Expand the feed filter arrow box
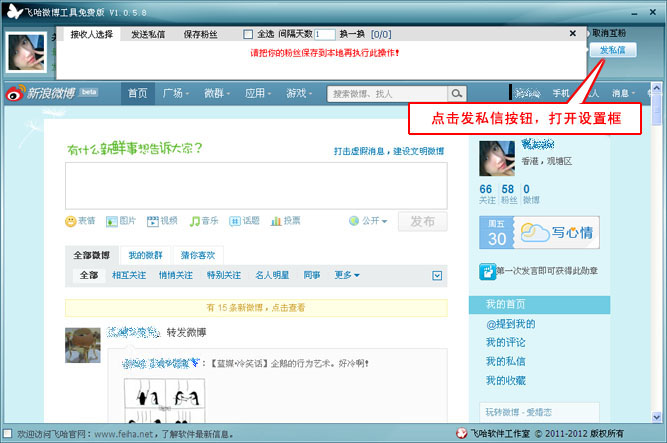This screenshot has width=667, height=443. coord(437,276)
